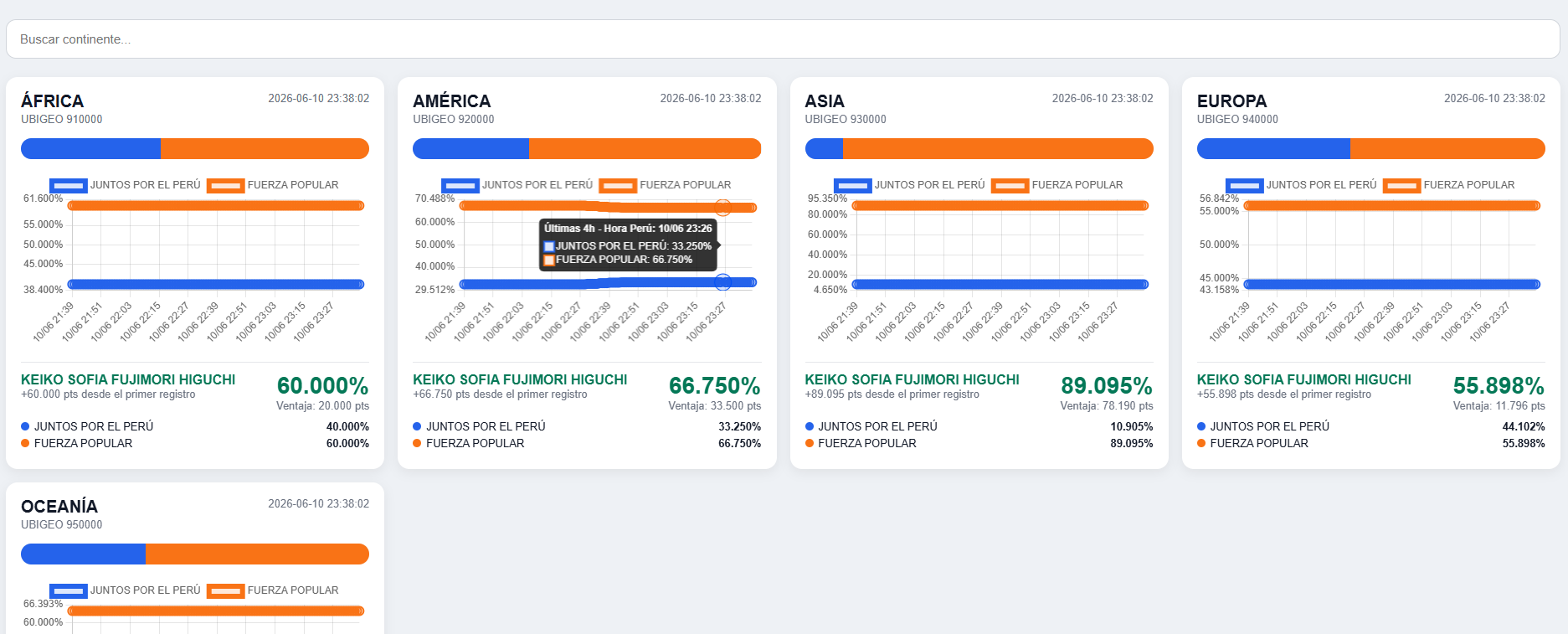This screenshot has width=1568, height=634.
Task: Click the timestamp in the África card
Action: click(319, 99)
